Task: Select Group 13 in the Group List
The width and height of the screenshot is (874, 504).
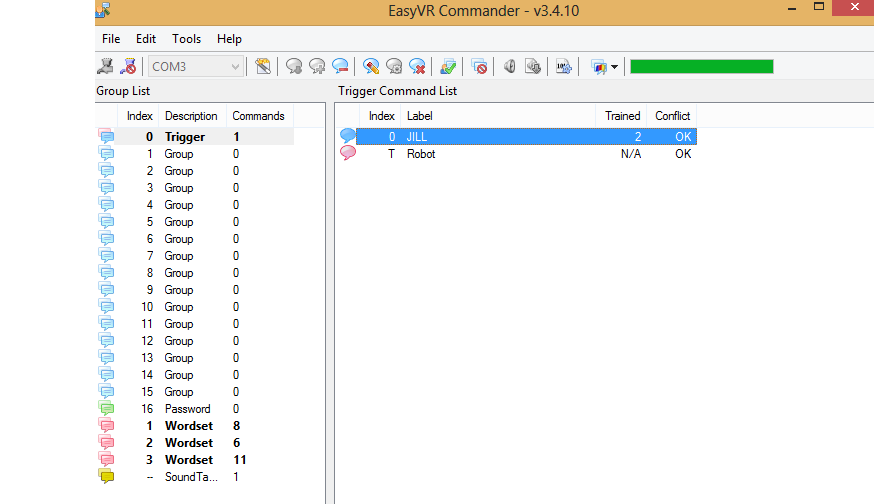Action: pyautogui.click(x=195, y=358)
